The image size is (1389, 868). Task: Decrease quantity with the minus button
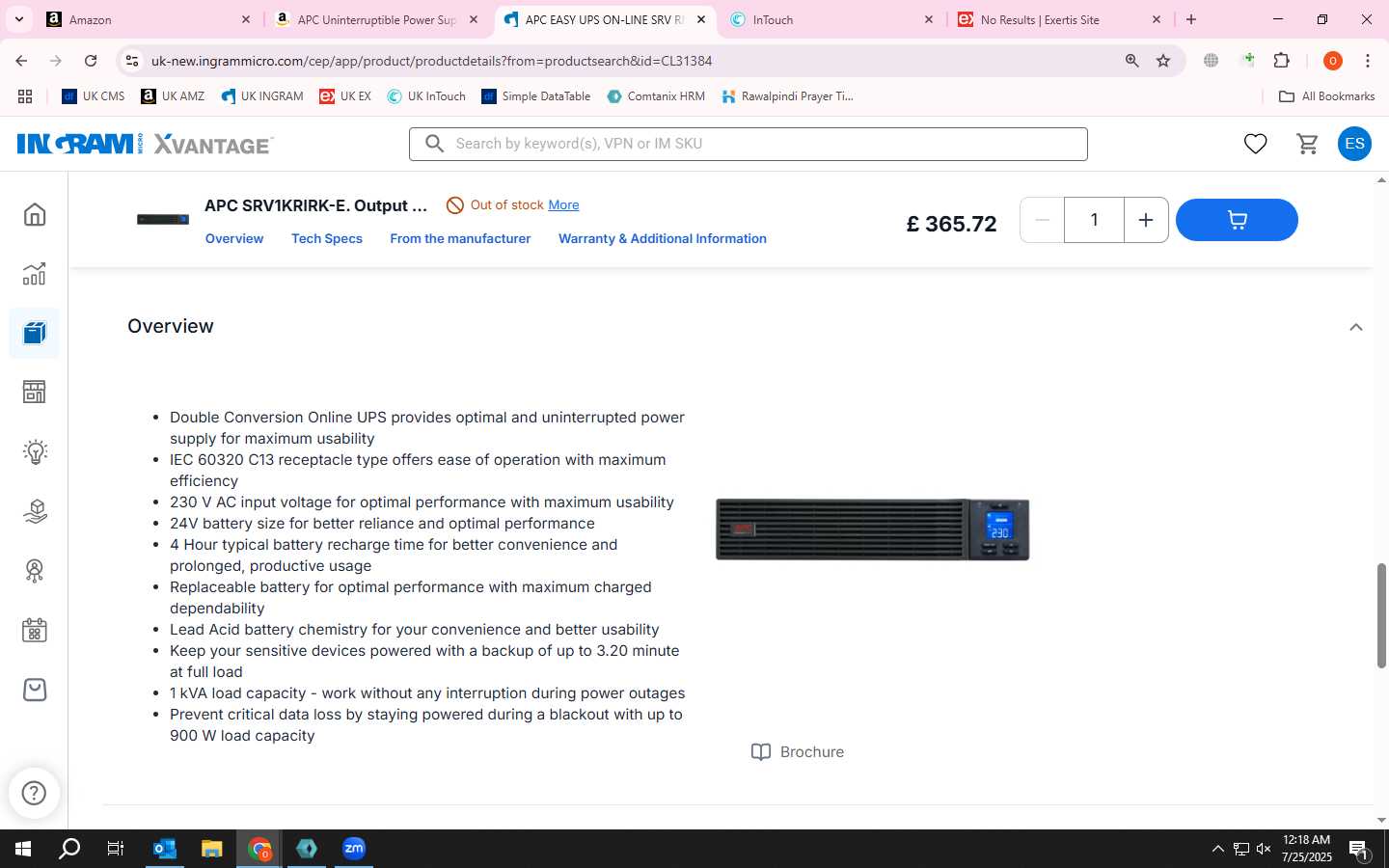click(x=1042, y=220)
